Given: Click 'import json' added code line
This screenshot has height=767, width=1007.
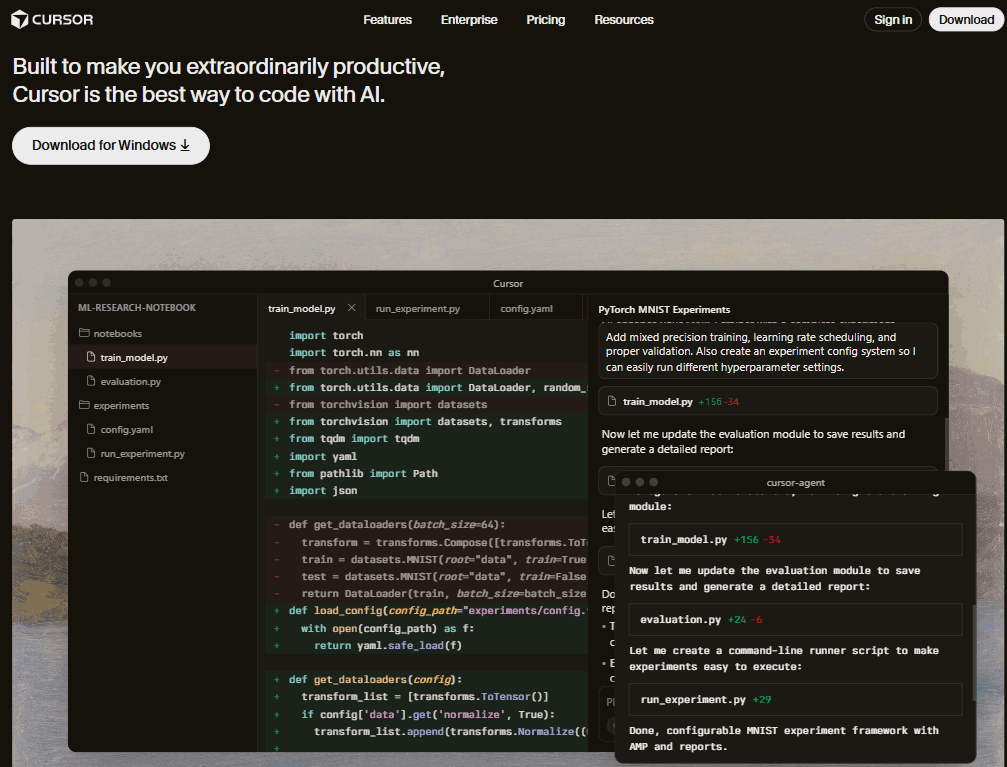Looking at the screenshot, I should [x=322, y=490].
